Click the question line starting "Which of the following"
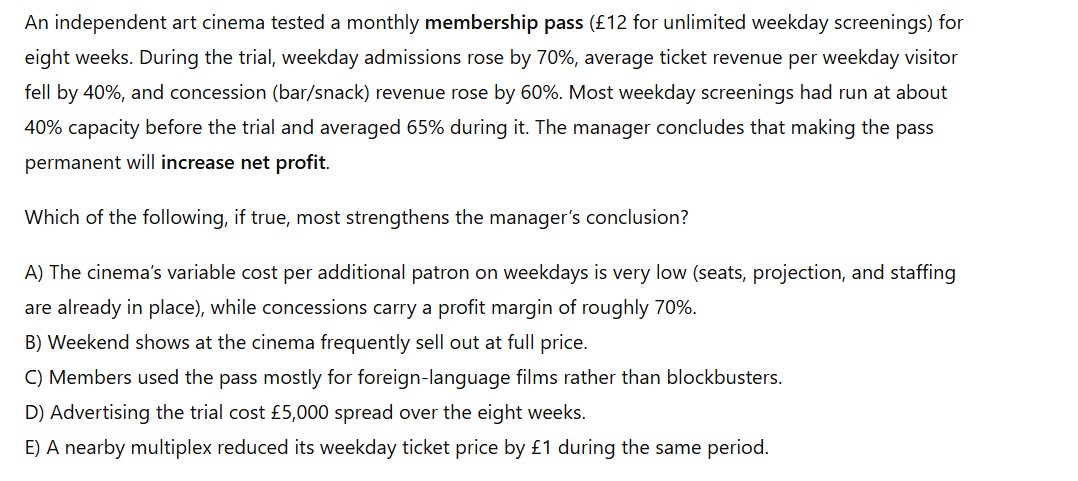 [x=356, y=218]
